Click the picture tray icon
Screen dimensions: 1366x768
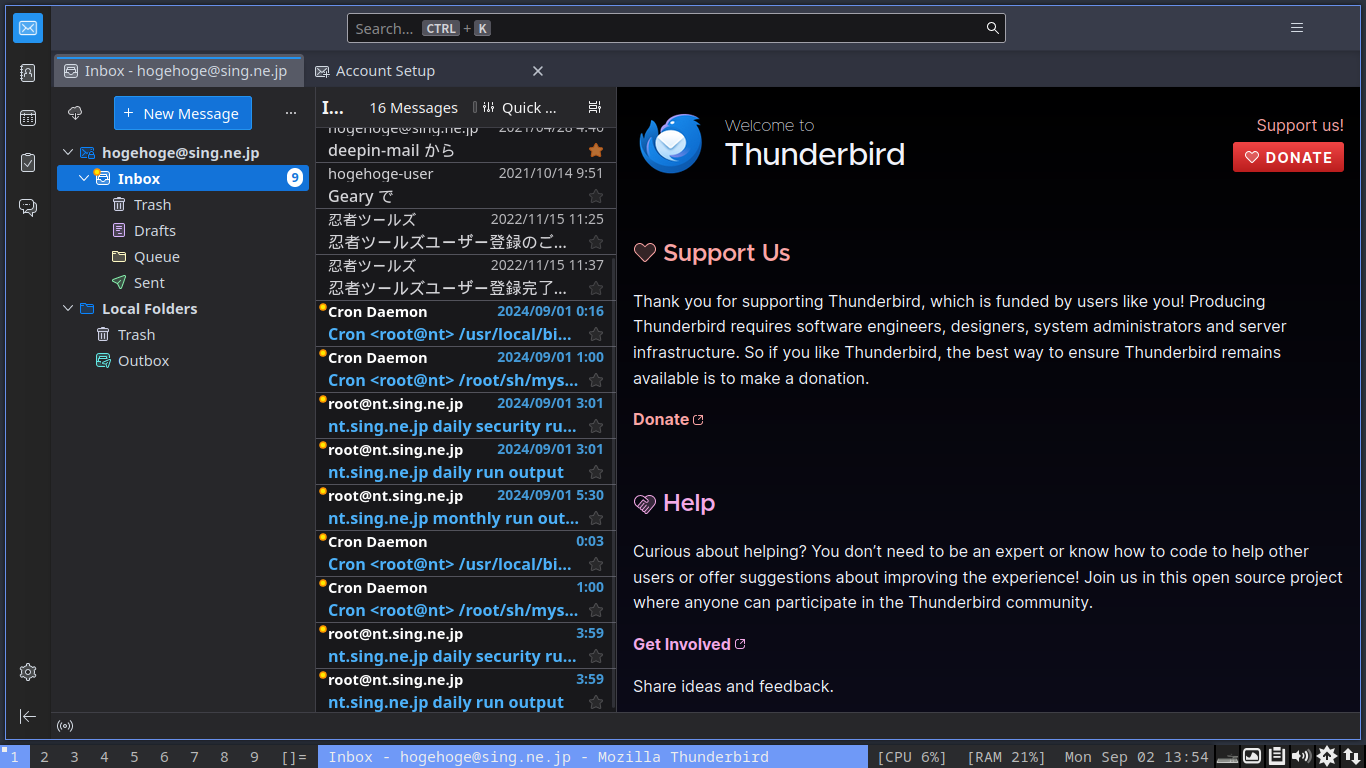coord(1252,756)
